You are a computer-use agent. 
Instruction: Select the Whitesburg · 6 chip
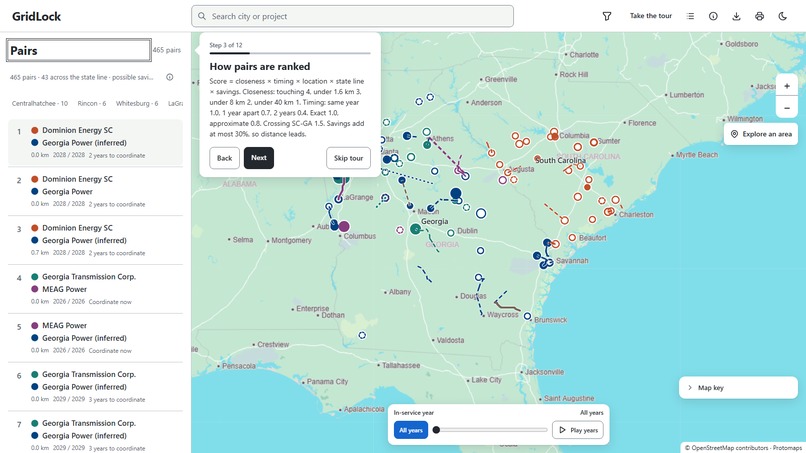coord(137,103)
